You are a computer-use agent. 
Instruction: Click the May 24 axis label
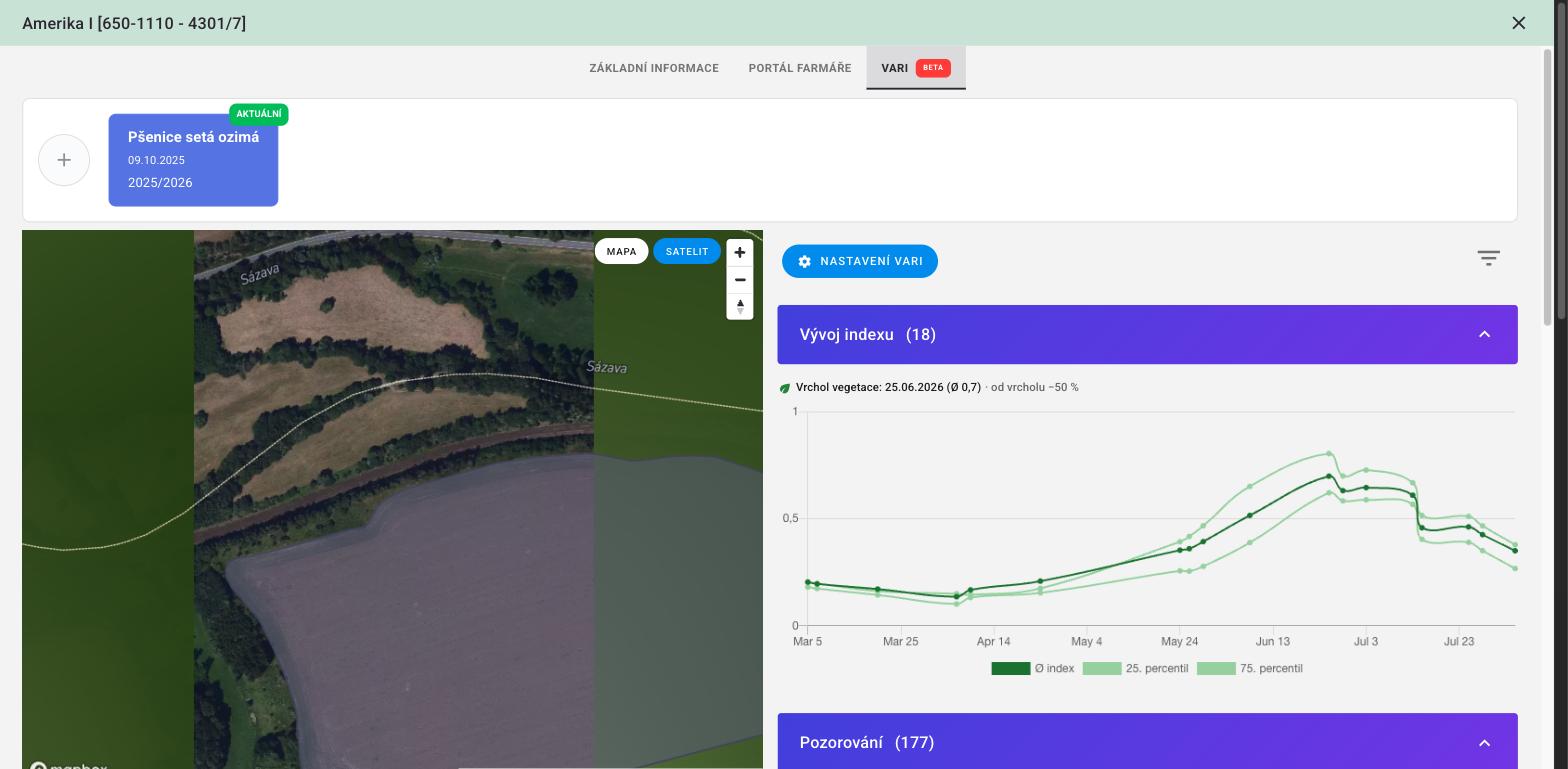pyautogui.click(x=1180, y=642)
